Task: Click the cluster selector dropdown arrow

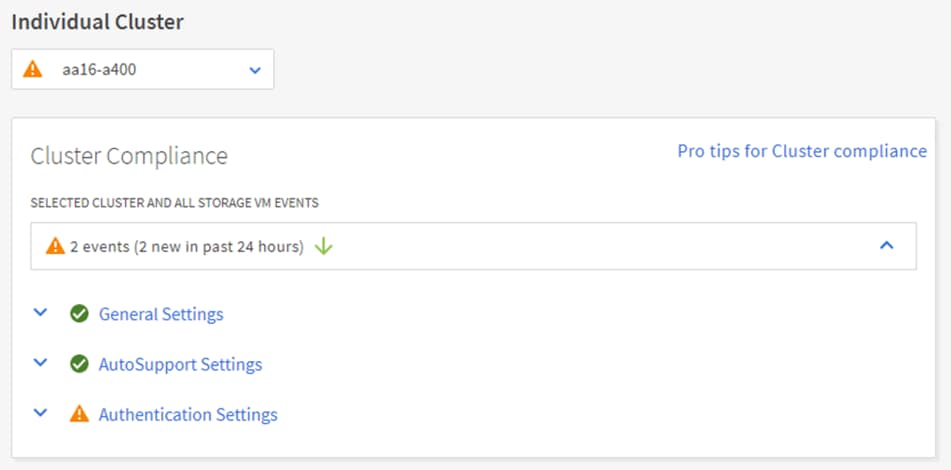Action: coord(254,70)
